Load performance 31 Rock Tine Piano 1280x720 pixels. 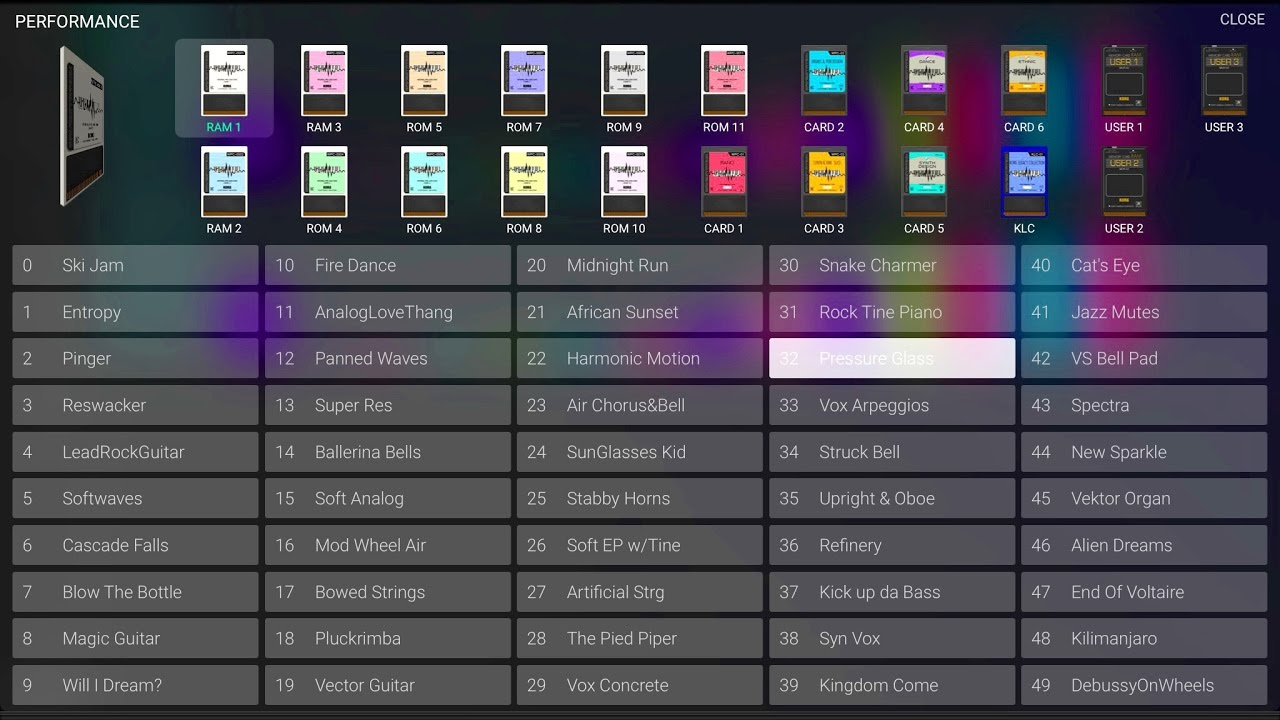click(x=892, y=312)
